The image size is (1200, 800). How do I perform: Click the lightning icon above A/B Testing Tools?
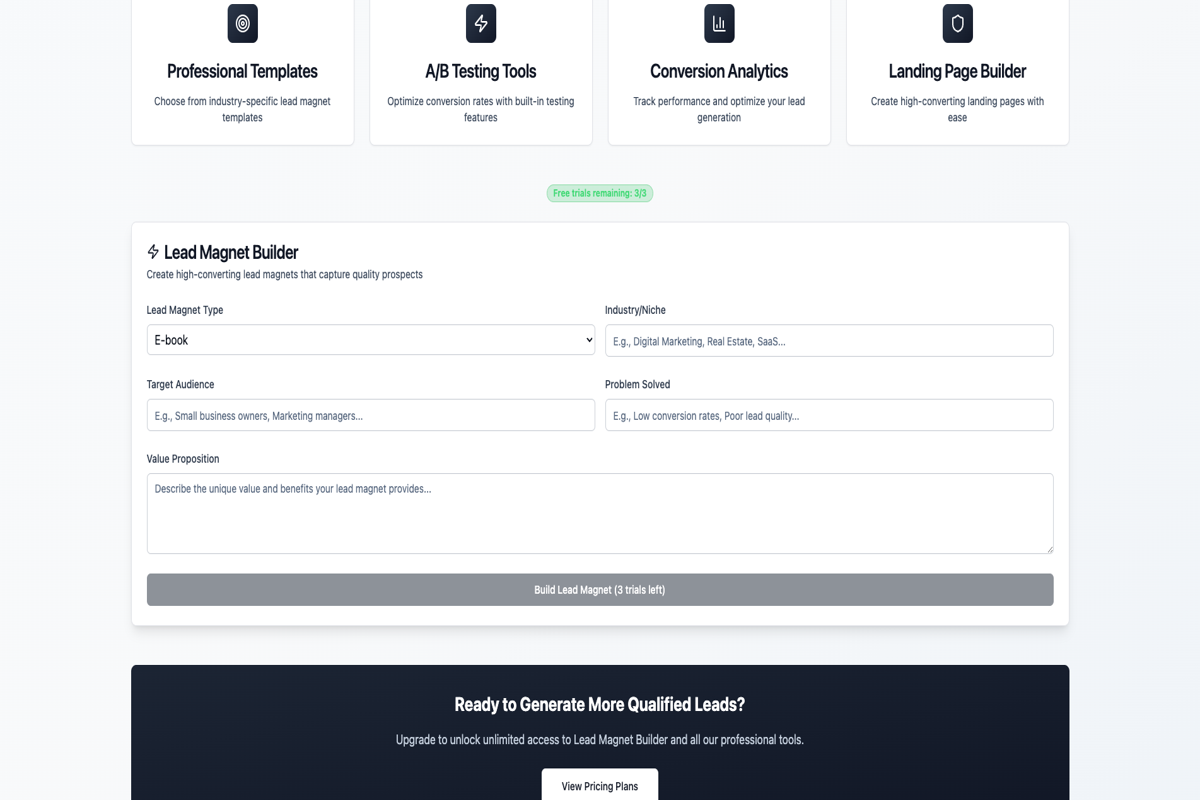(481, 23)
